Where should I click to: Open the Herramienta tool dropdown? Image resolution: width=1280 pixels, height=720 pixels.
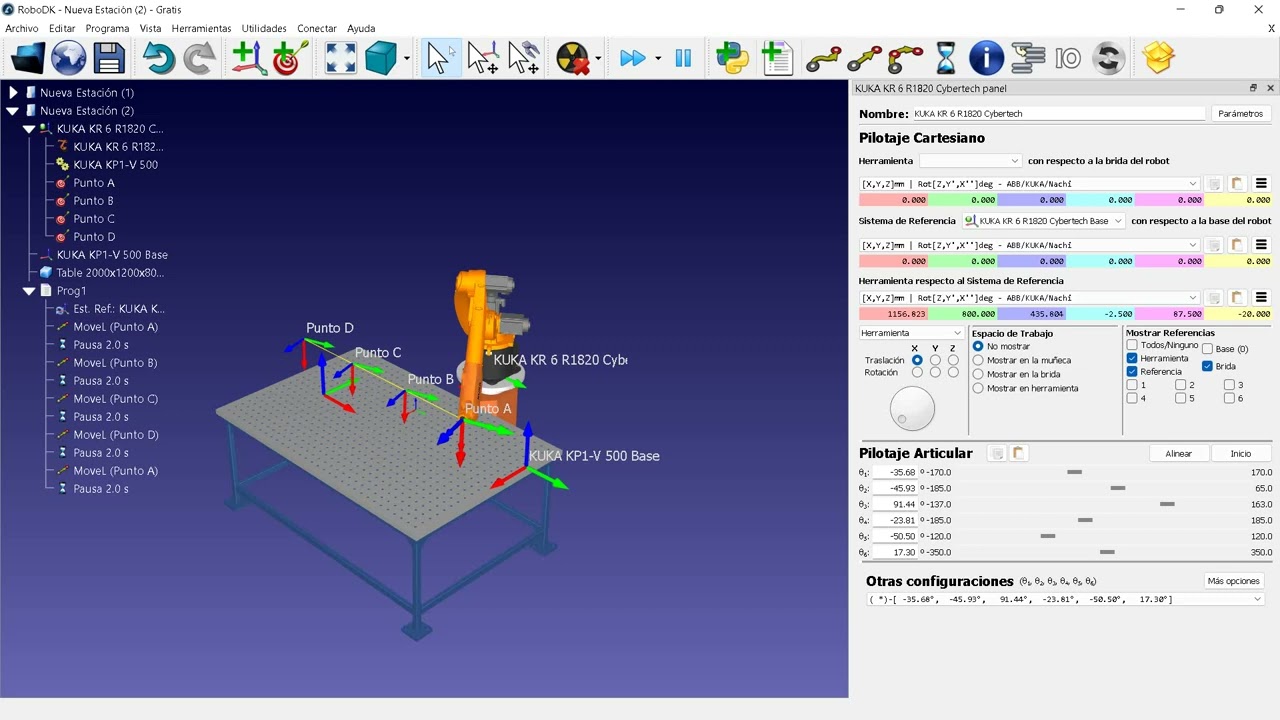pos(970,161)
